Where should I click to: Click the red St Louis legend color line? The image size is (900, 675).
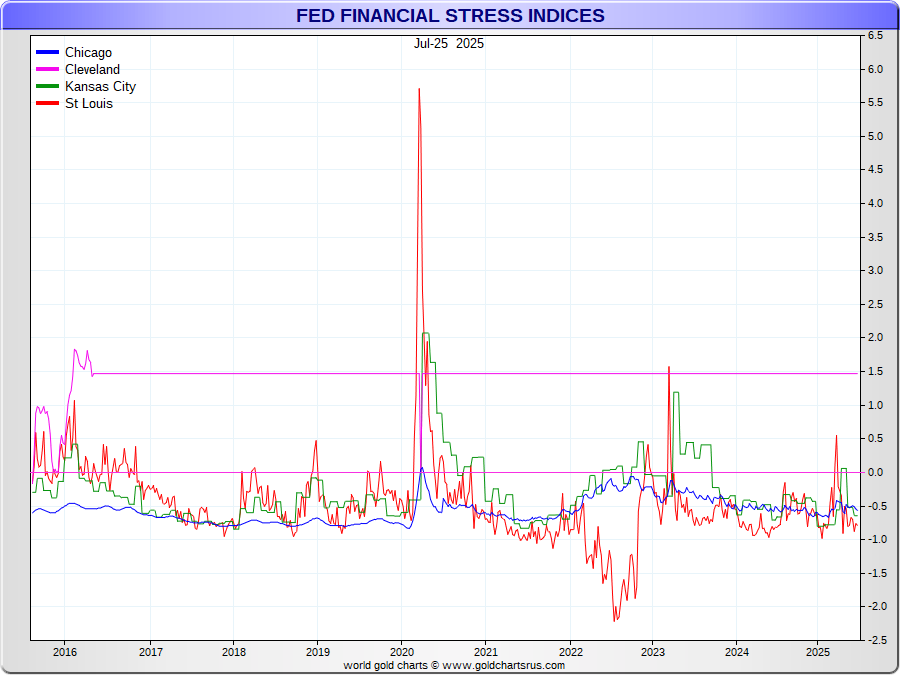click(47, 103)
